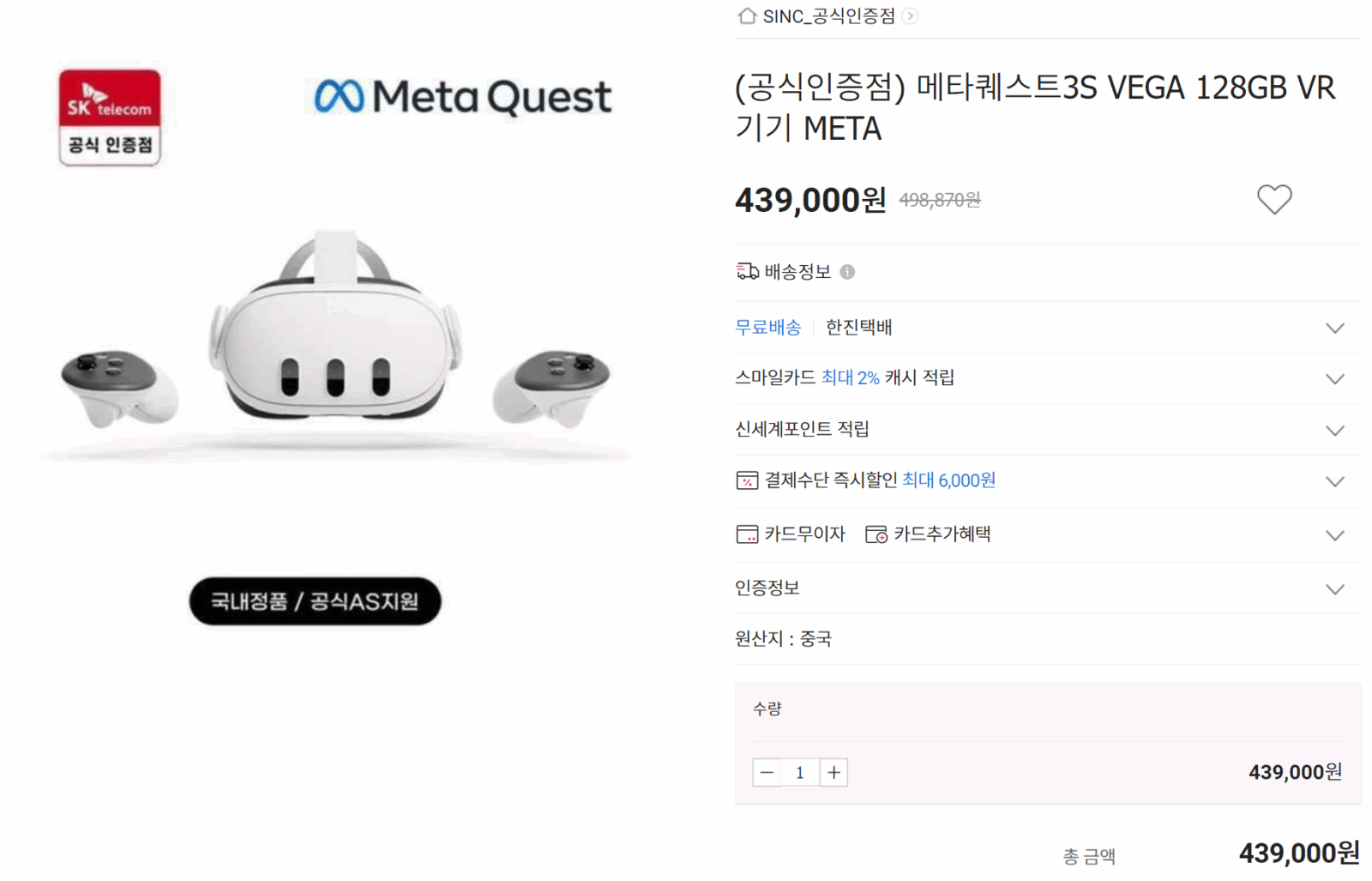Expand the 신세계포인트 적립 row
The height and width of the screenshot is (881, 1372).
1334,430
